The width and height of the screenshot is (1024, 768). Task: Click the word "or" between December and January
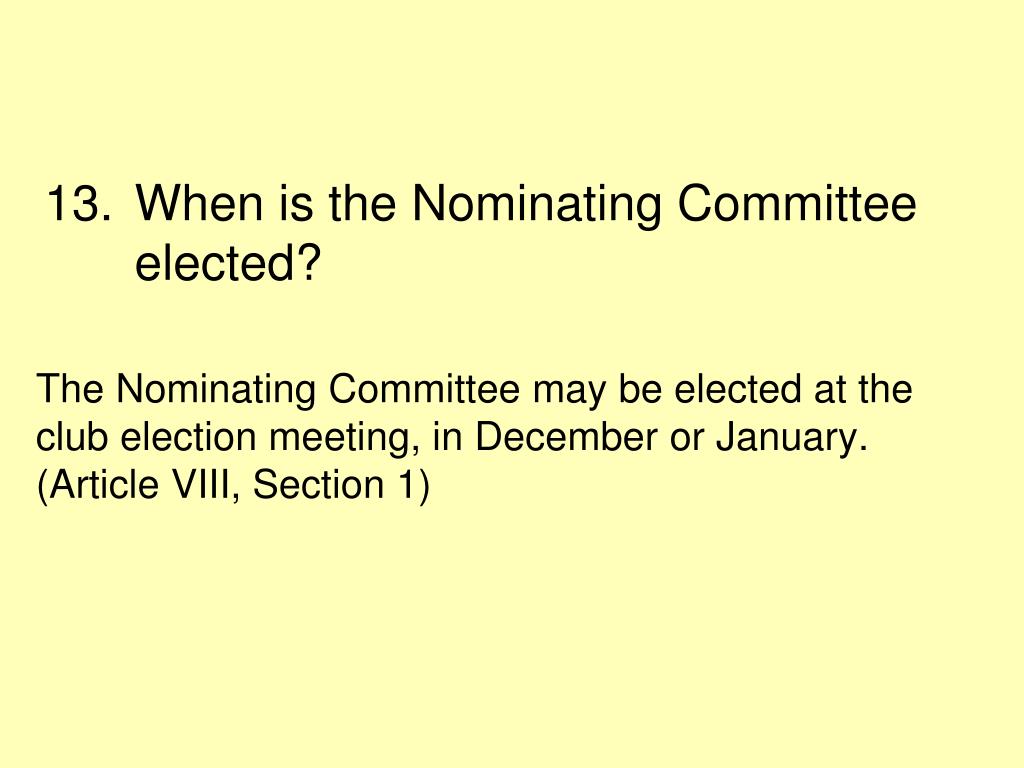coord(686,440)
